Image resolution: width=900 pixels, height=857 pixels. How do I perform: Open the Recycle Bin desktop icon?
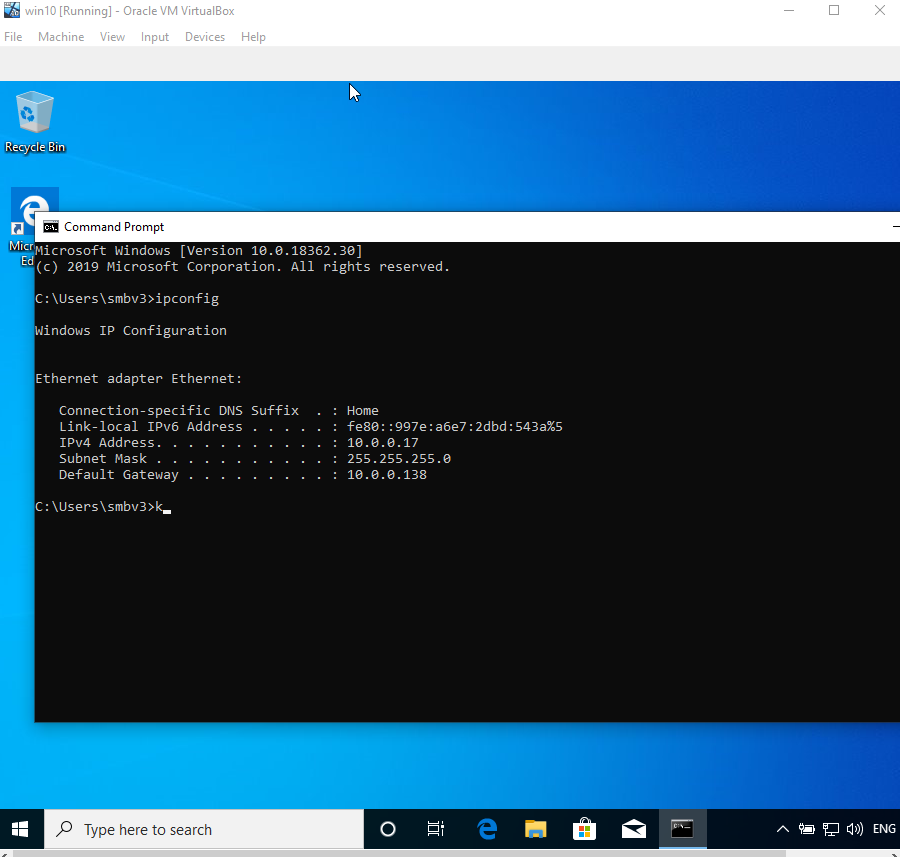pos(34,122)
